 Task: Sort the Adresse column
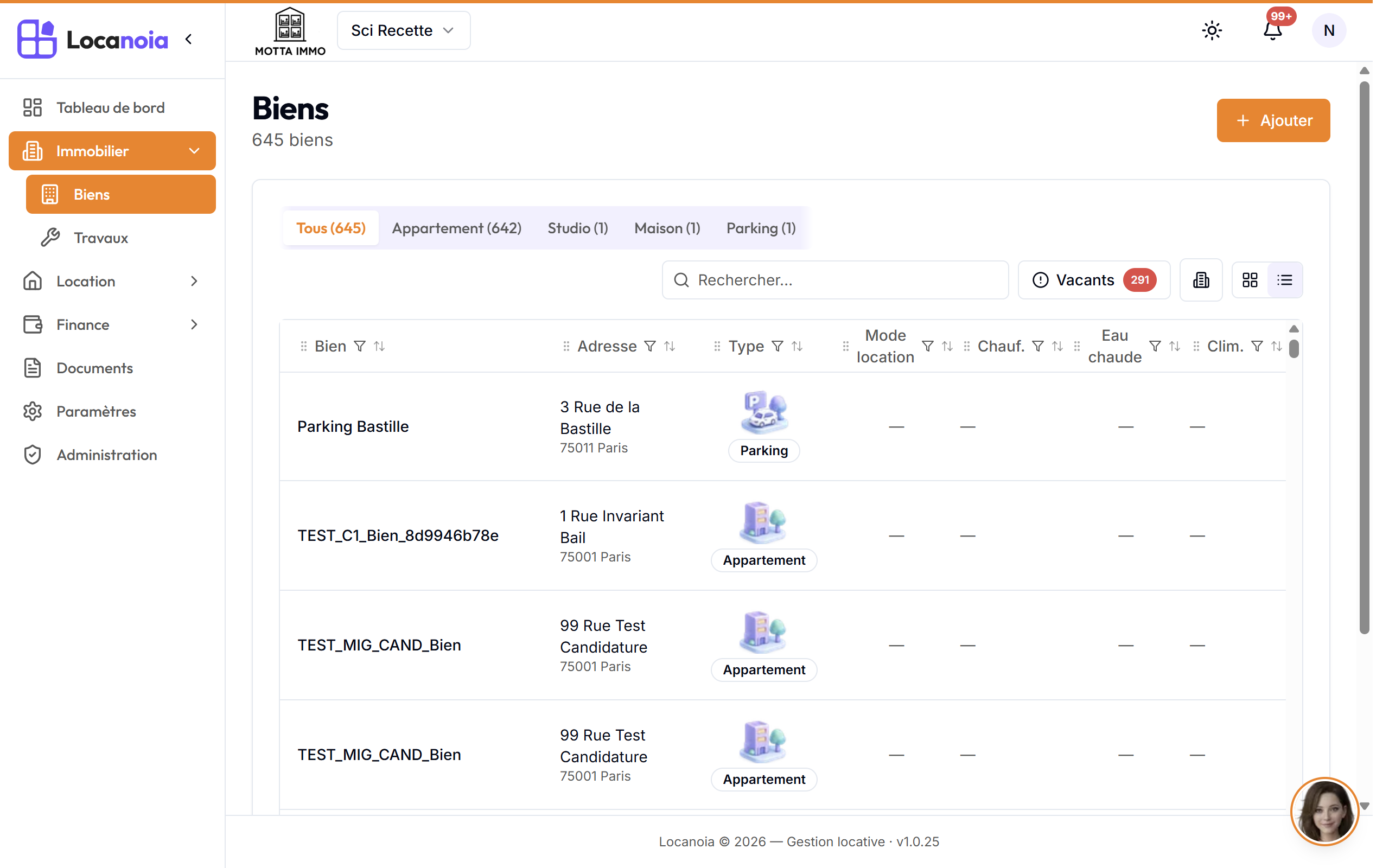click(669, 346)
